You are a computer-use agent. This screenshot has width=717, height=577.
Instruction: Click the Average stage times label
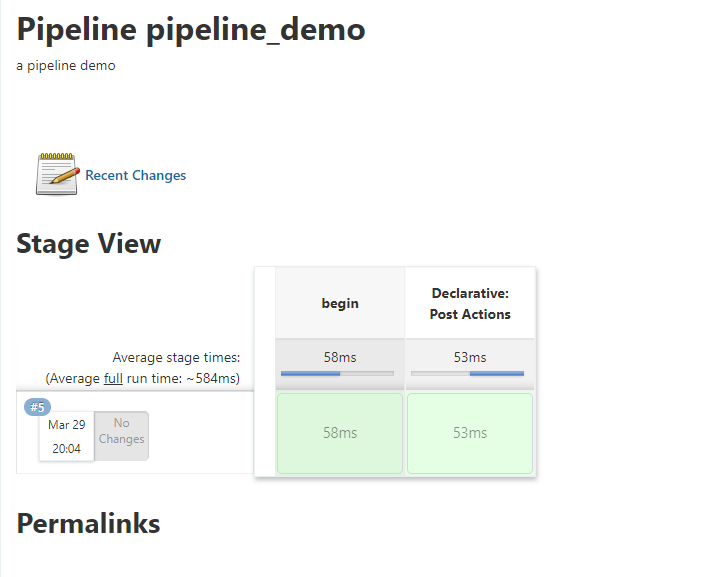click(x=176, y=357)
